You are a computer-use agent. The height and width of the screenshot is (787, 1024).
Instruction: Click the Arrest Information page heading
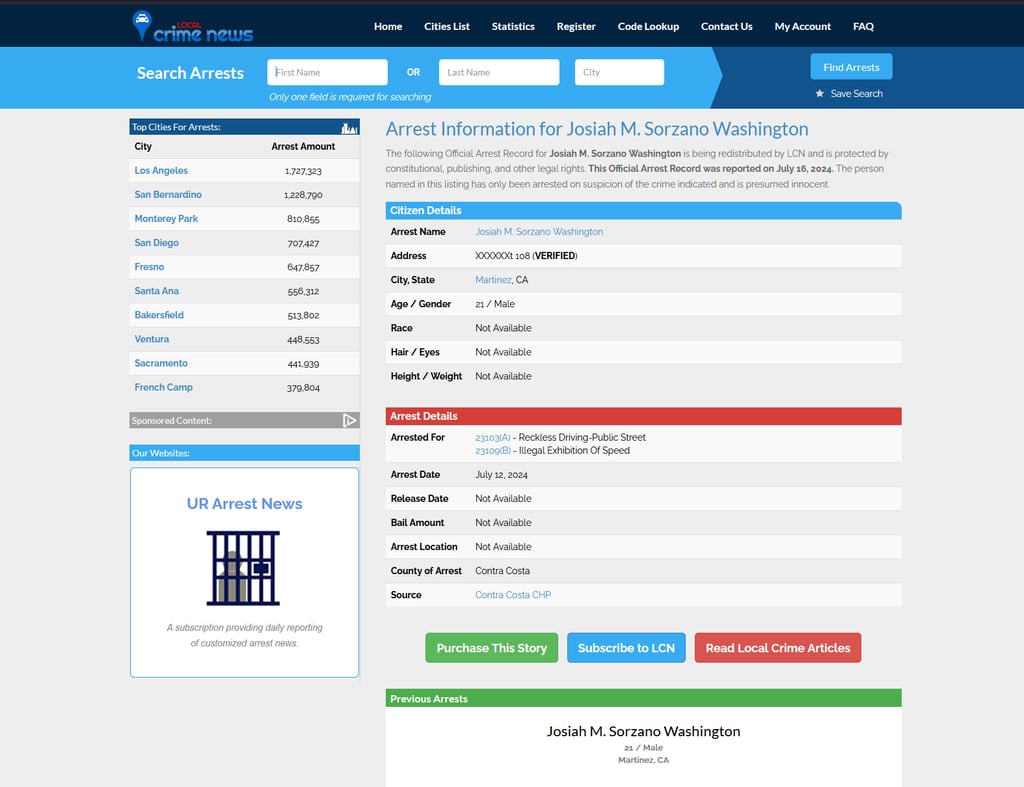tap(597, 129)
